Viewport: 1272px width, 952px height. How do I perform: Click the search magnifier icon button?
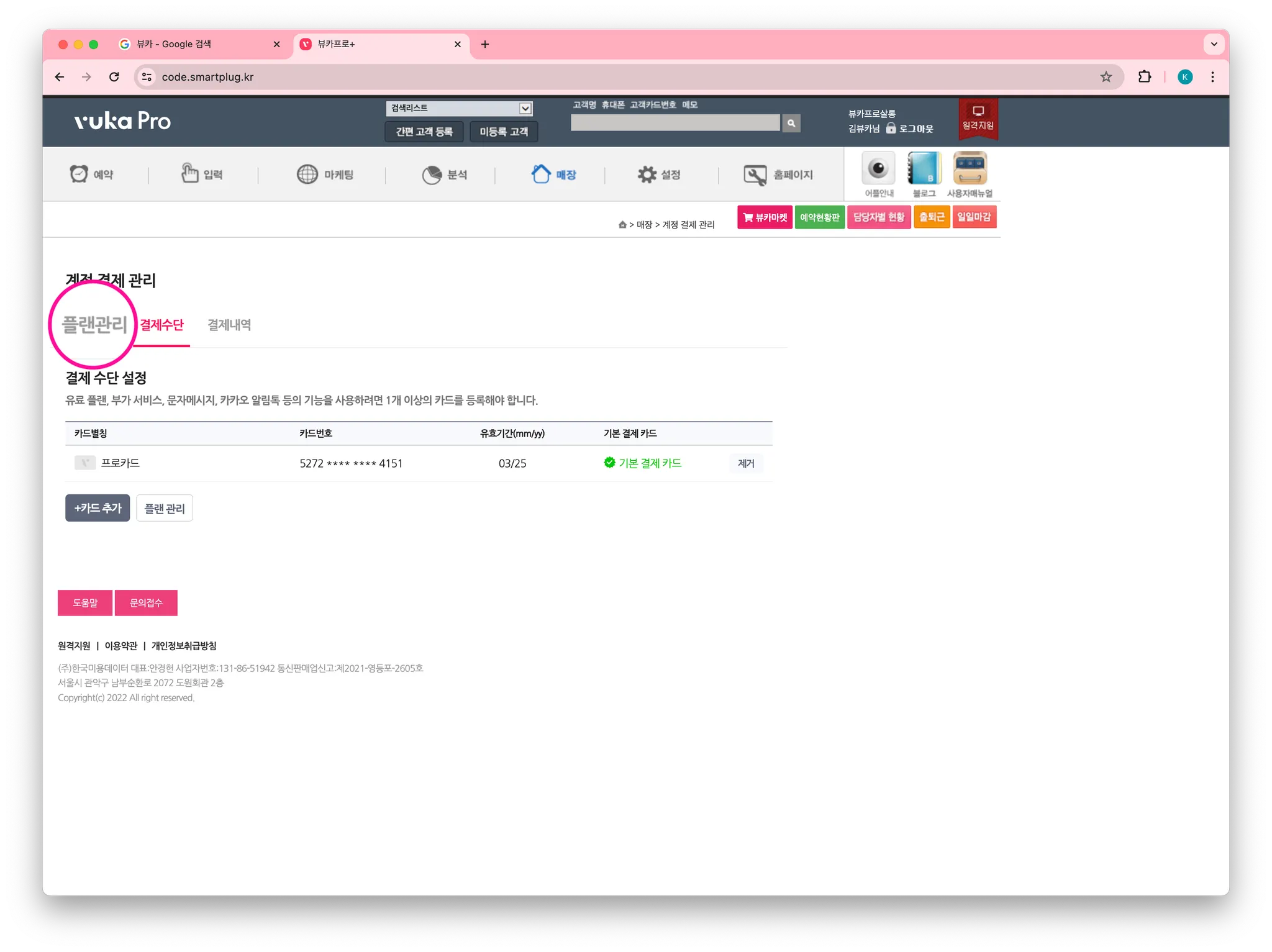791,123
